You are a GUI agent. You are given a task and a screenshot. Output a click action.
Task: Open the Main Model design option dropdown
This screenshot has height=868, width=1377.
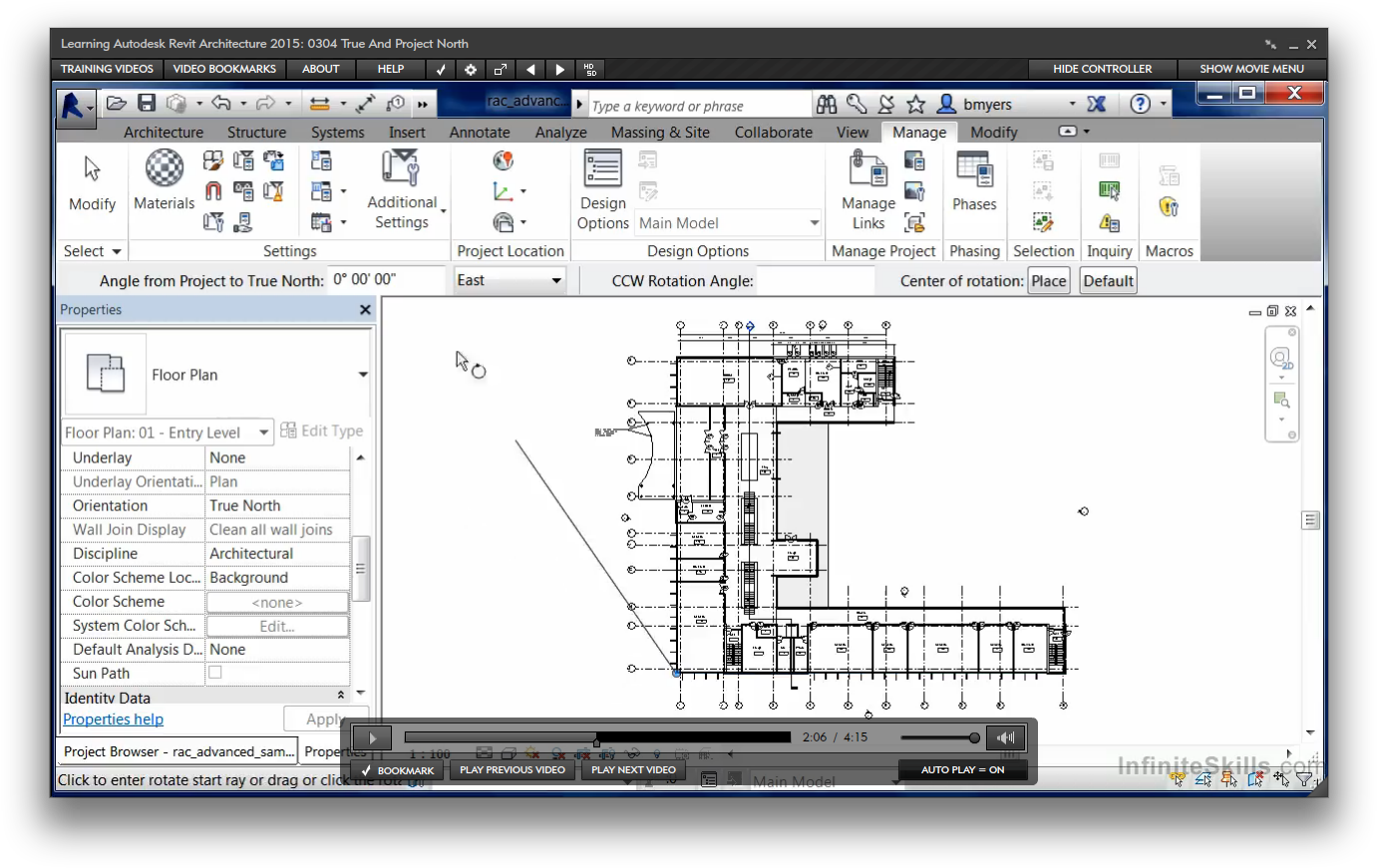pos(729,223)
